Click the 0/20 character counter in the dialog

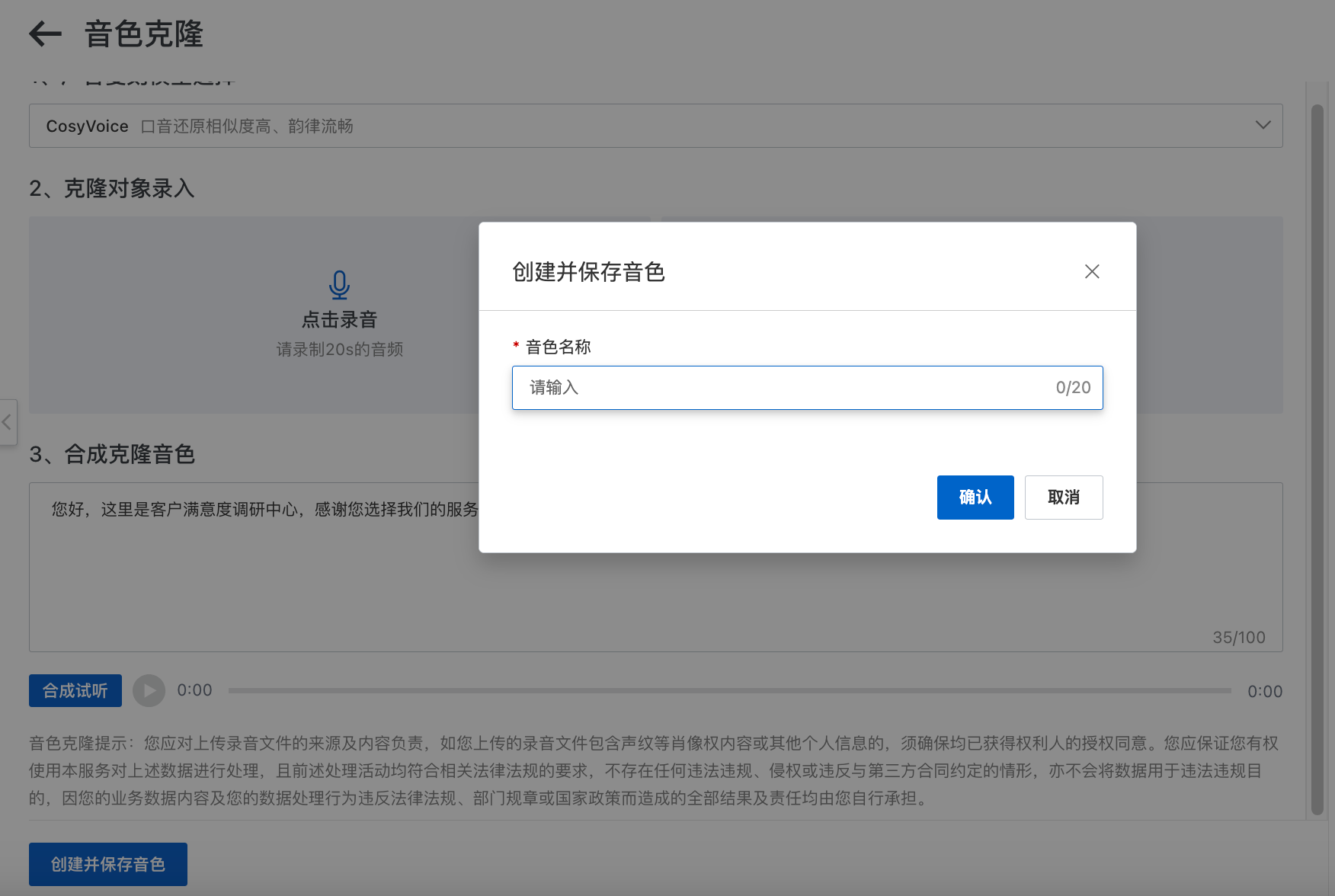[1073, 388]
